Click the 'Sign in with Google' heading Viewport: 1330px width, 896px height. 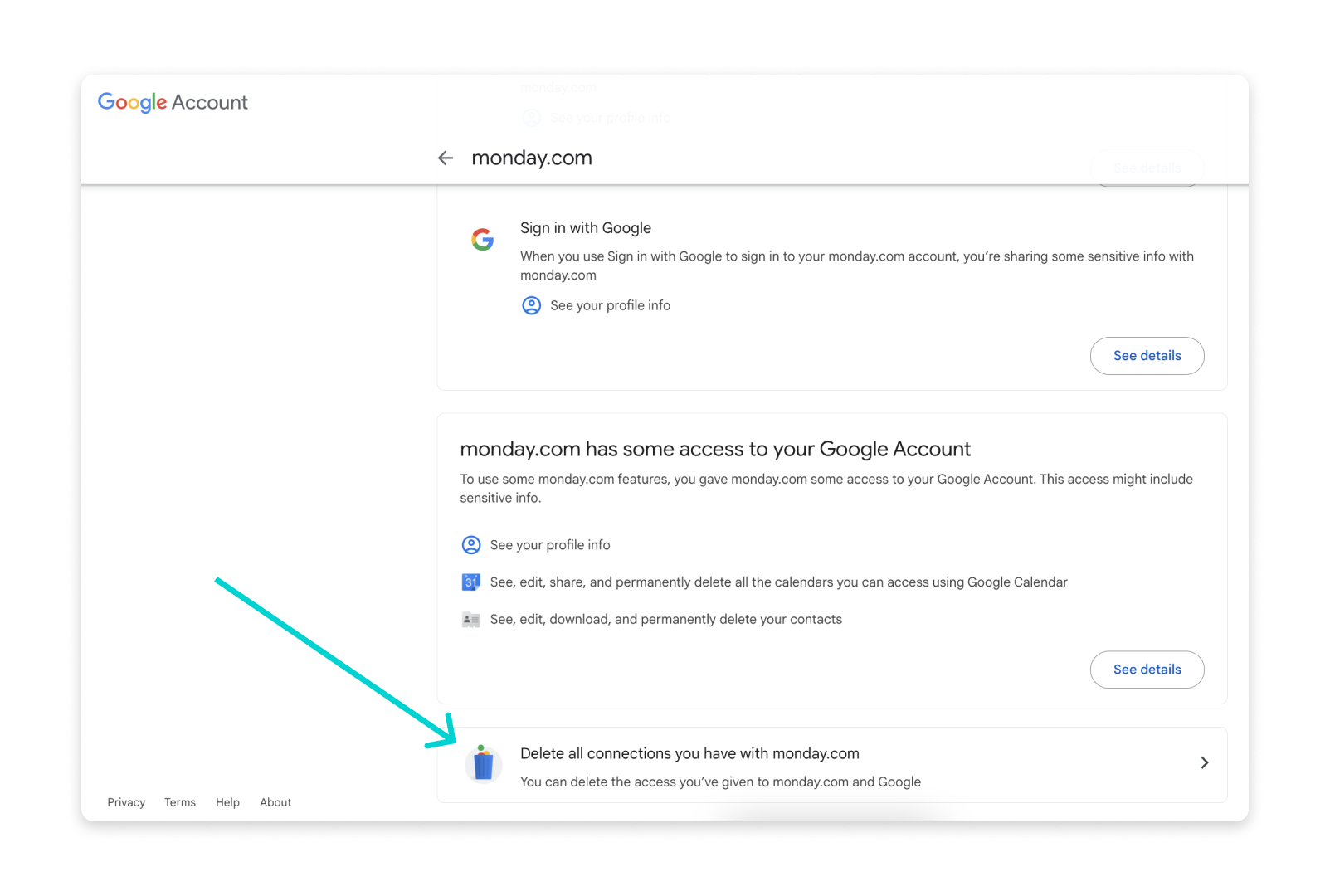point(585,228)
